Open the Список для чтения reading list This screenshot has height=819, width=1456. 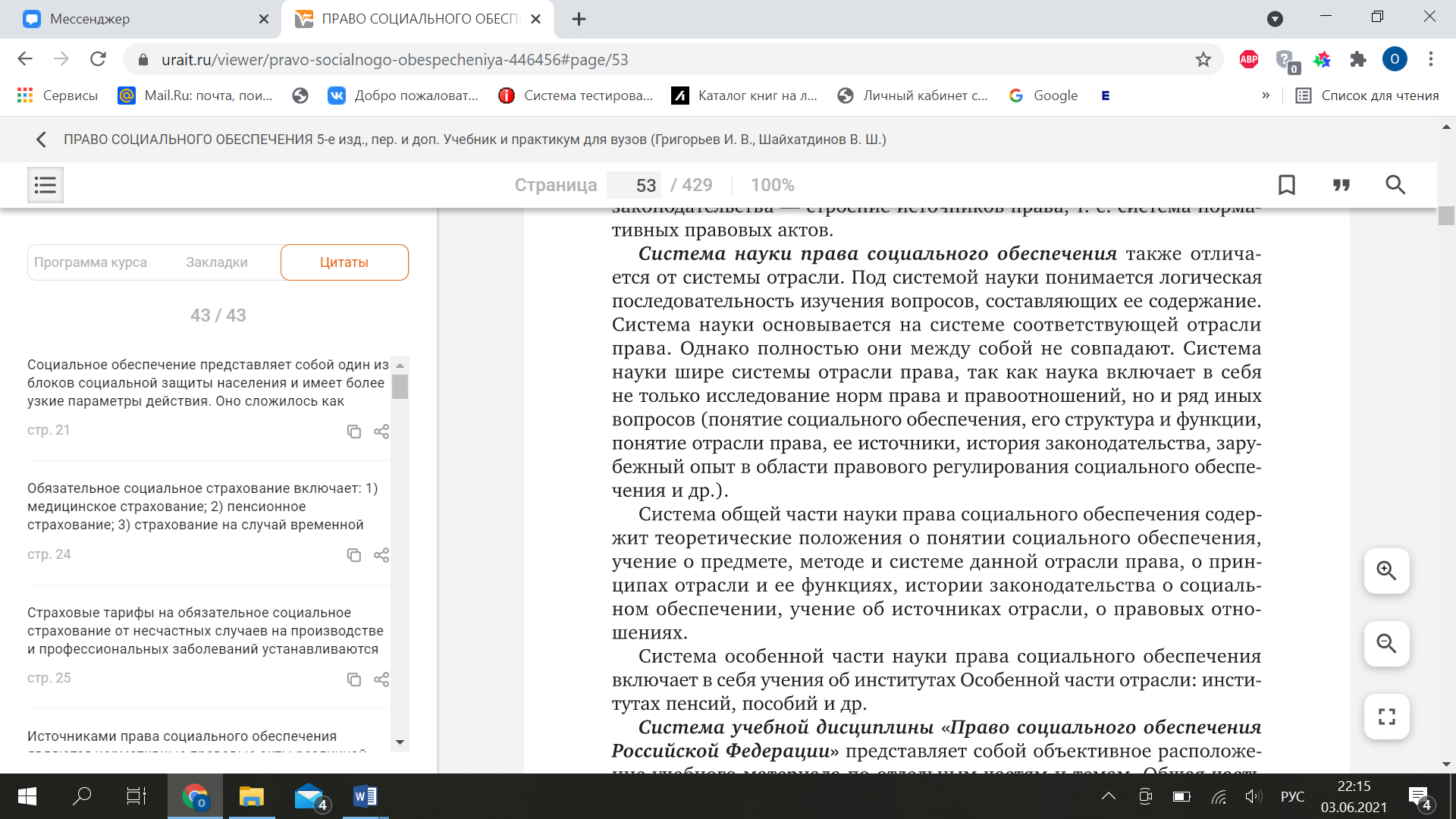pos(1367,96)
